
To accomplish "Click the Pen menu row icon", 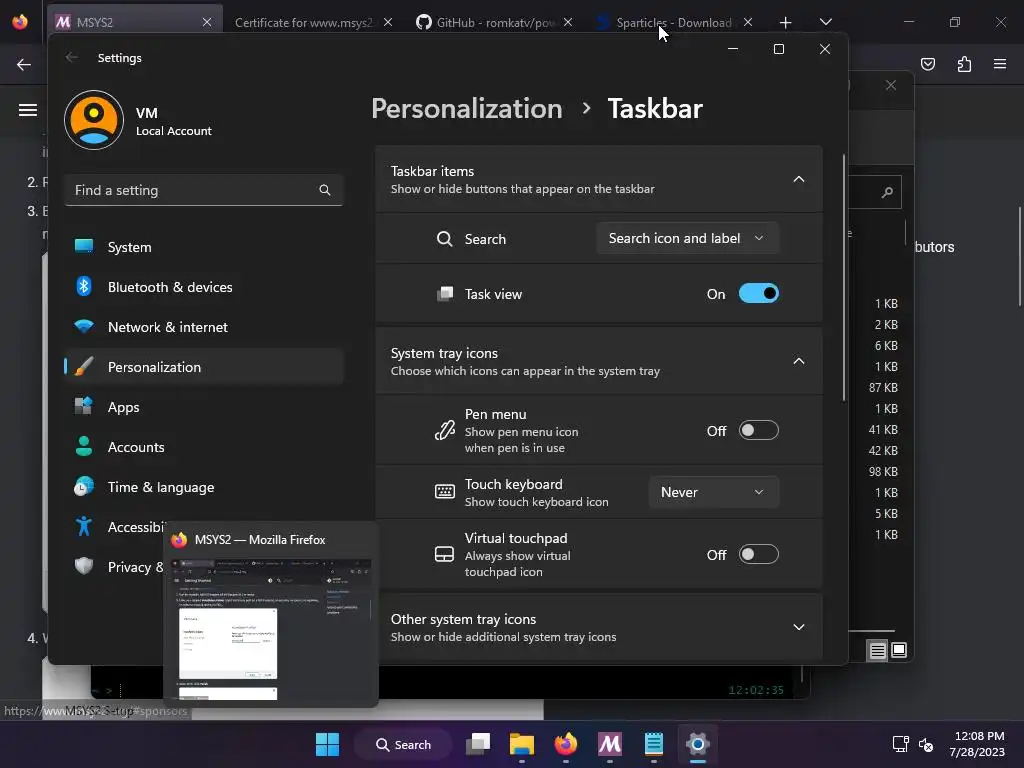I will [445, 430].
